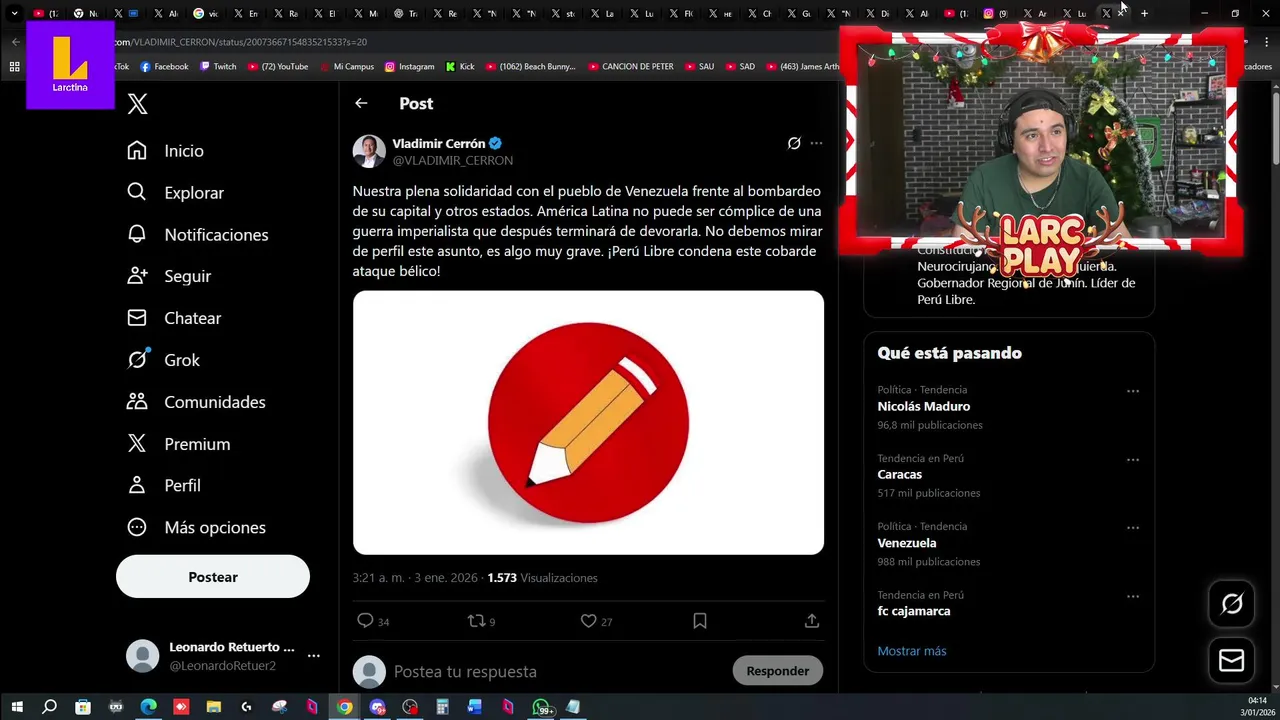Open the Chrome apps grid icon
This screenshot has width=1280, height=720.
pos(14,67)
